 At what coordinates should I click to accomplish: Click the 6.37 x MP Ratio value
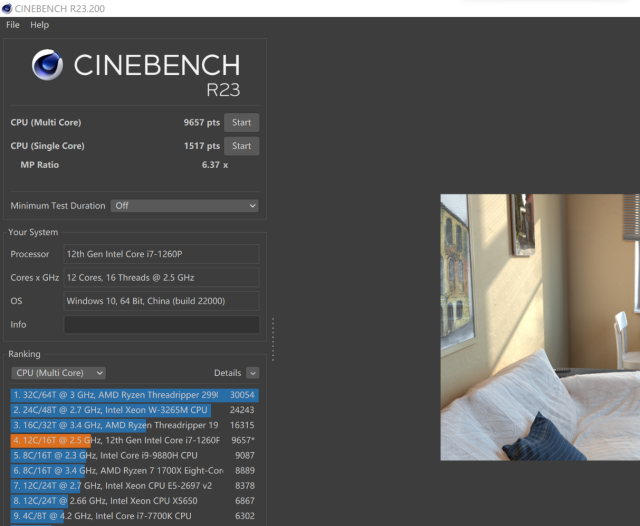pyautogui.click(x=215, y=165)
